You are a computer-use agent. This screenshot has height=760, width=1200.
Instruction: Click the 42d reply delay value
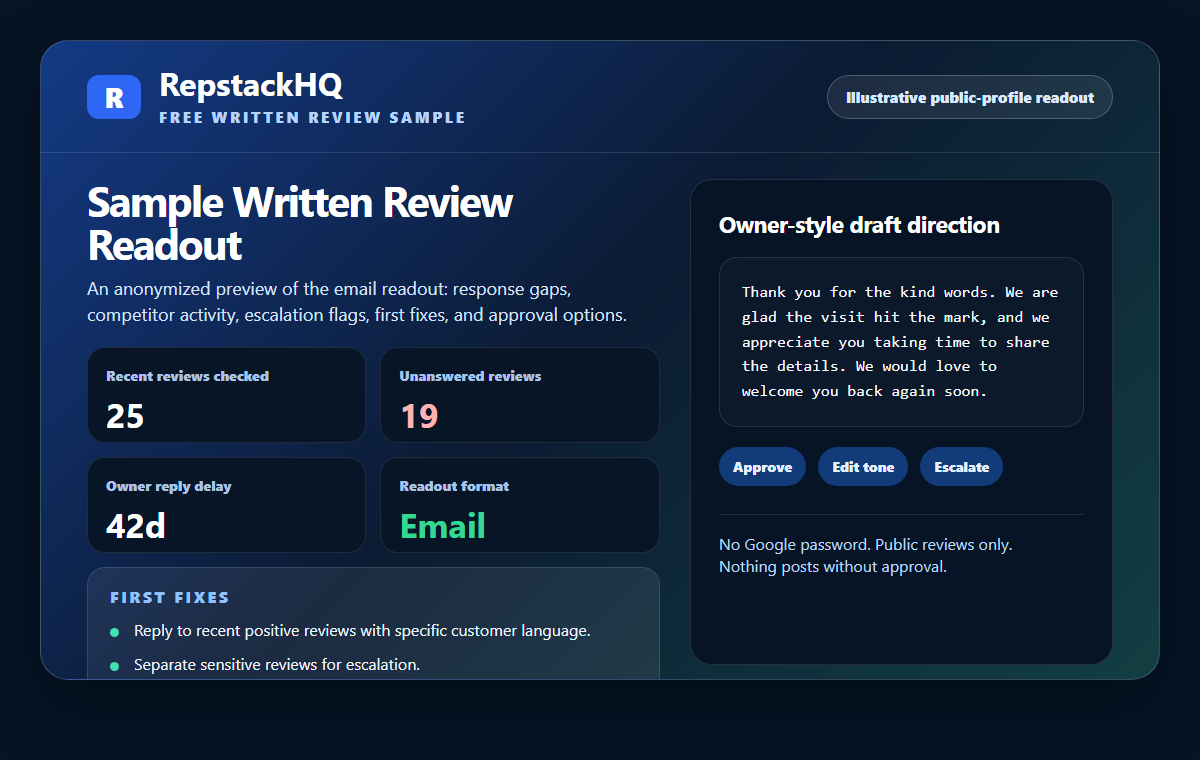tap(136, 525)
